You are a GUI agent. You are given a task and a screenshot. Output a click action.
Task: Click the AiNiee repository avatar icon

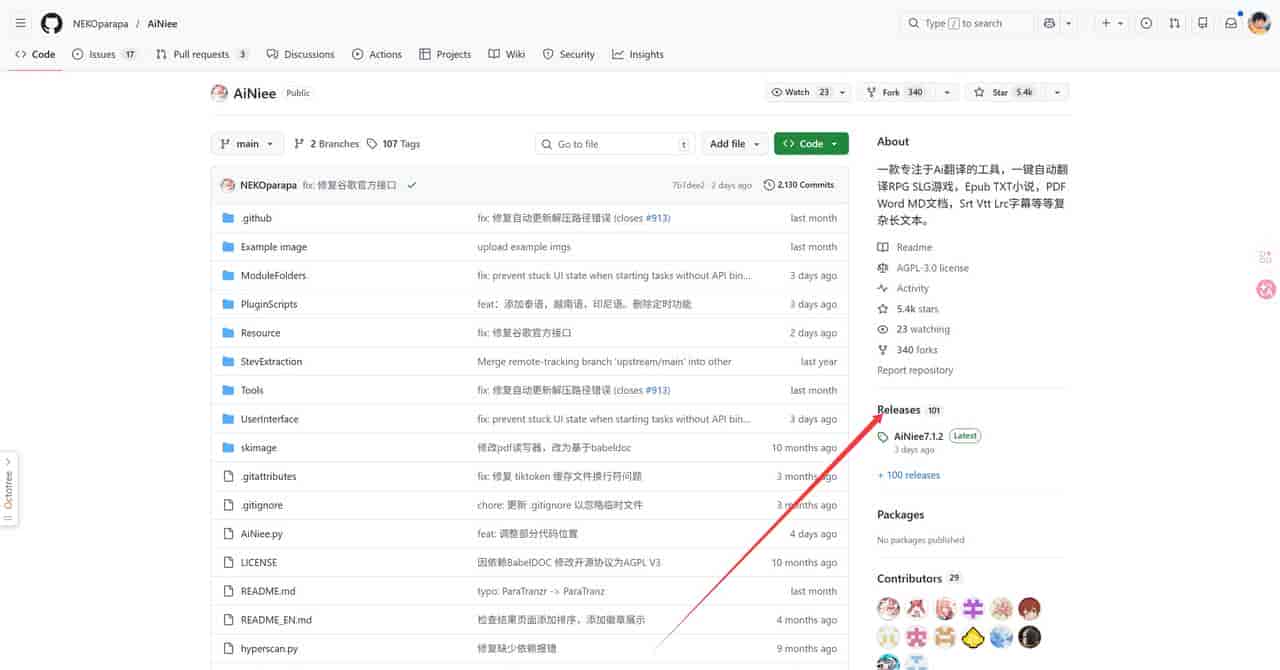(219, 93)
